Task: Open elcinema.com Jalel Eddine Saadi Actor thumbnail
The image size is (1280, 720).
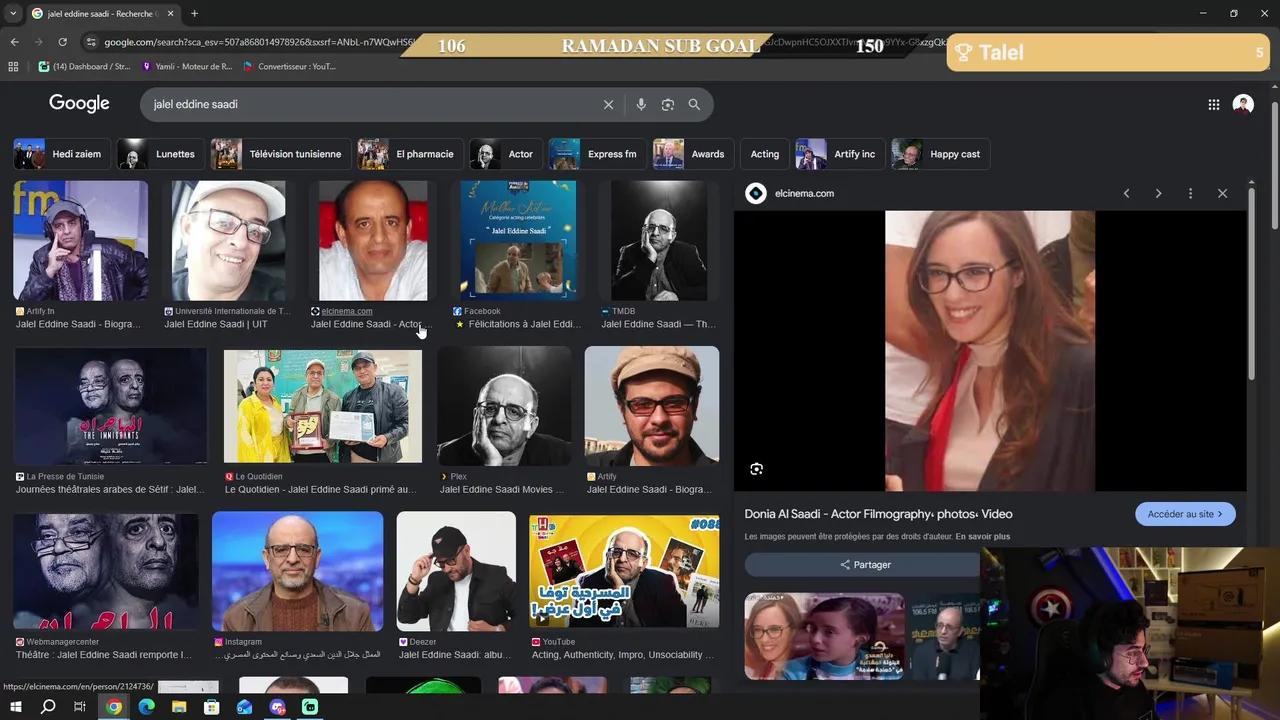Action: (x=373, y=241)
